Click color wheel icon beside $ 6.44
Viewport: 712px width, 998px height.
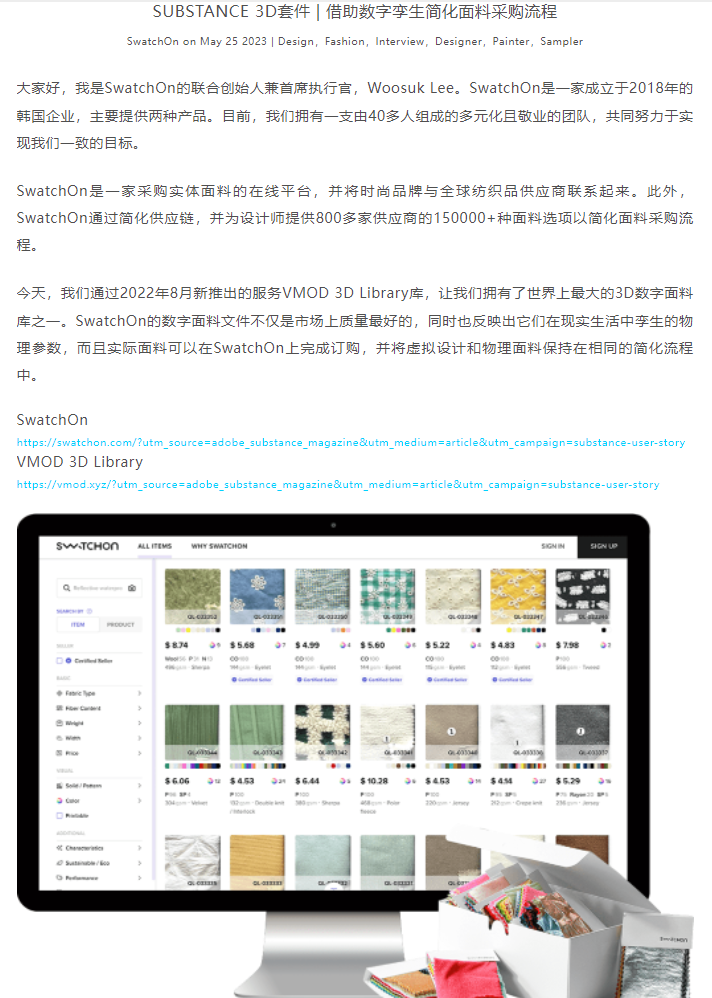[342, 781]
